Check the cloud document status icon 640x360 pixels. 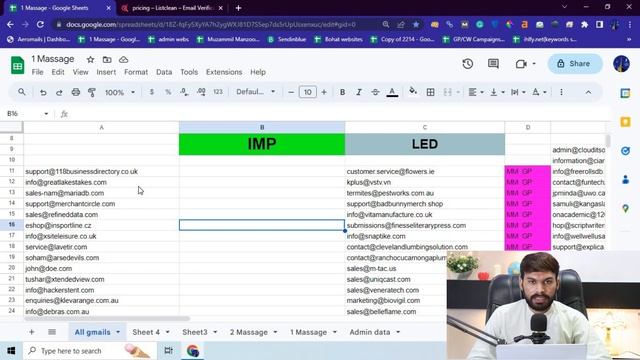tap(124, 60)
